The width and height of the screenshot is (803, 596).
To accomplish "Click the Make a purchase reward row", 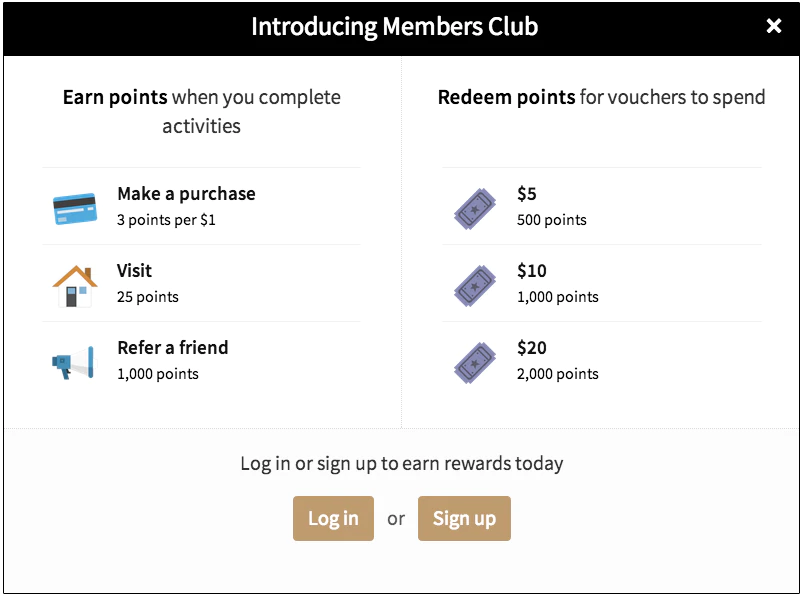I will (x=200, y=206).
